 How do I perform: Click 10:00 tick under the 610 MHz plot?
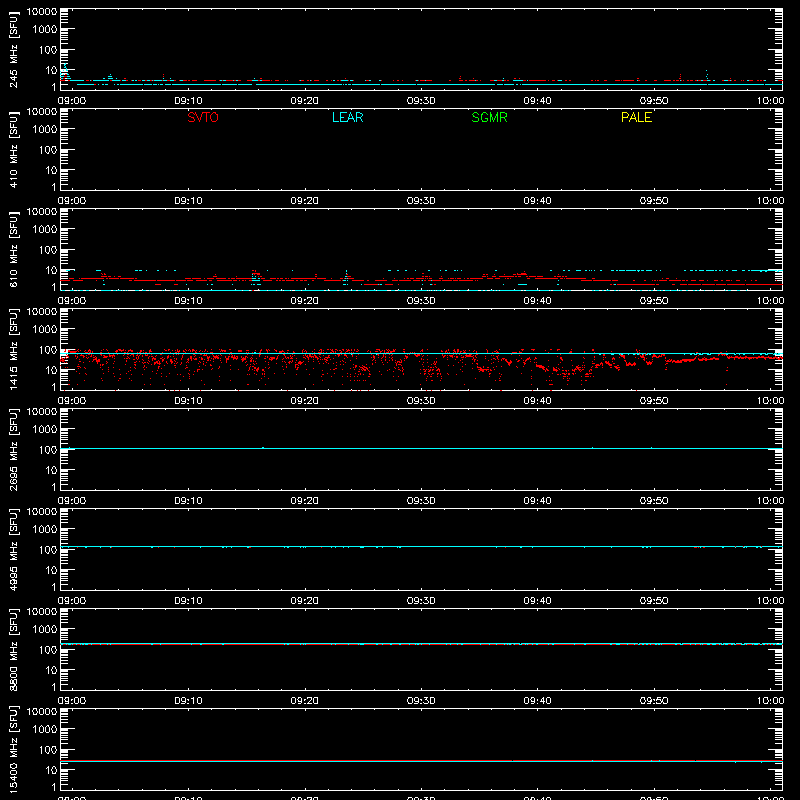(x=770, y=301)
